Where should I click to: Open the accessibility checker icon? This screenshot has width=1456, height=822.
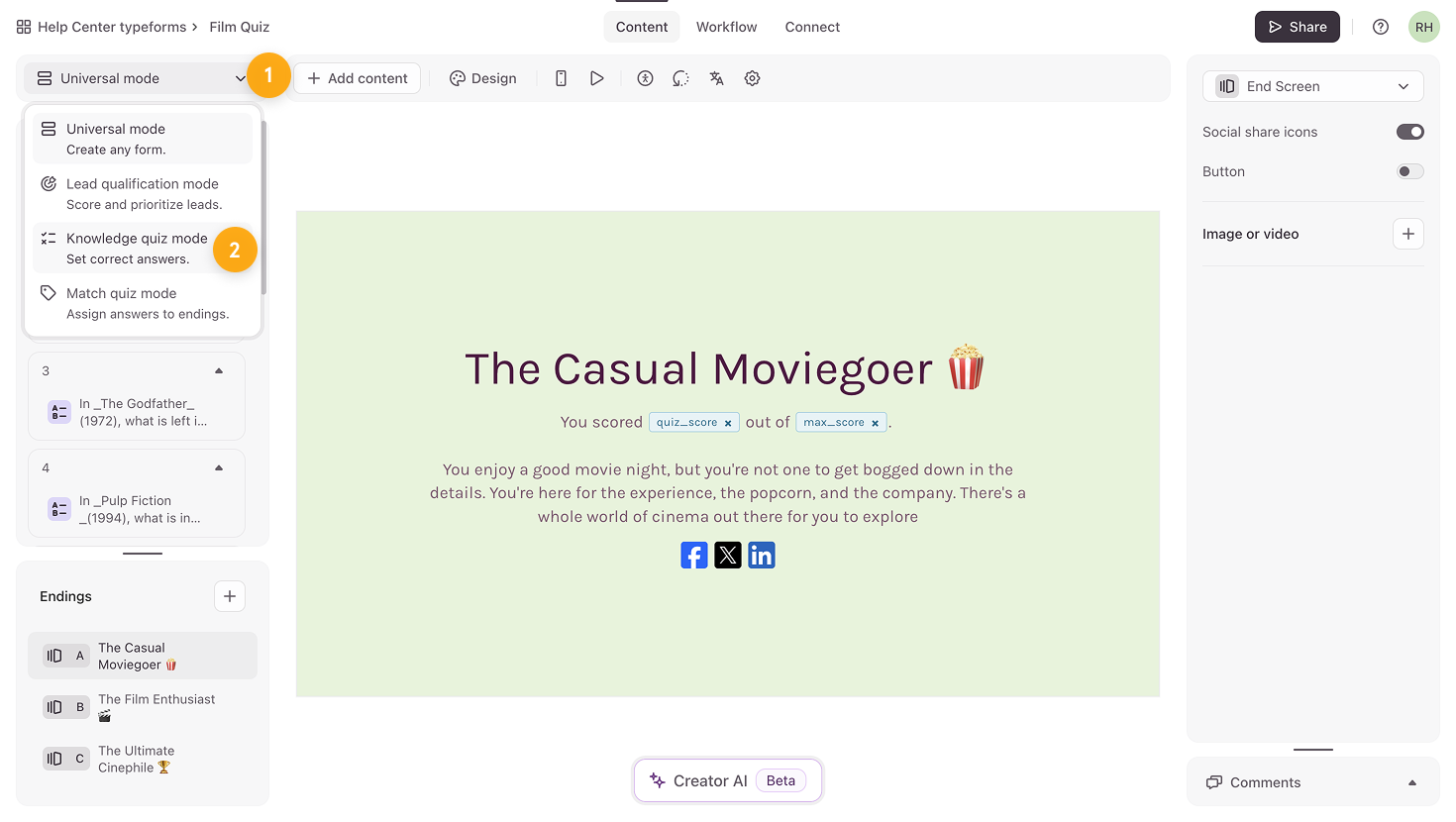pos(645,78)
